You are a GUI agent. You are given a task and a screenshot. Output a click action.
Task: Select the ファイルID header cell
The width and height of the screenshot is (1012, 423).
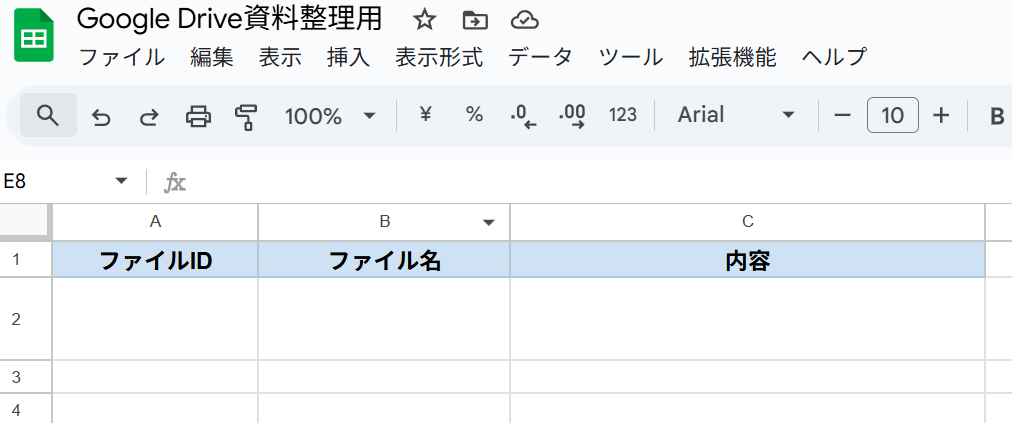coord(155,260)
